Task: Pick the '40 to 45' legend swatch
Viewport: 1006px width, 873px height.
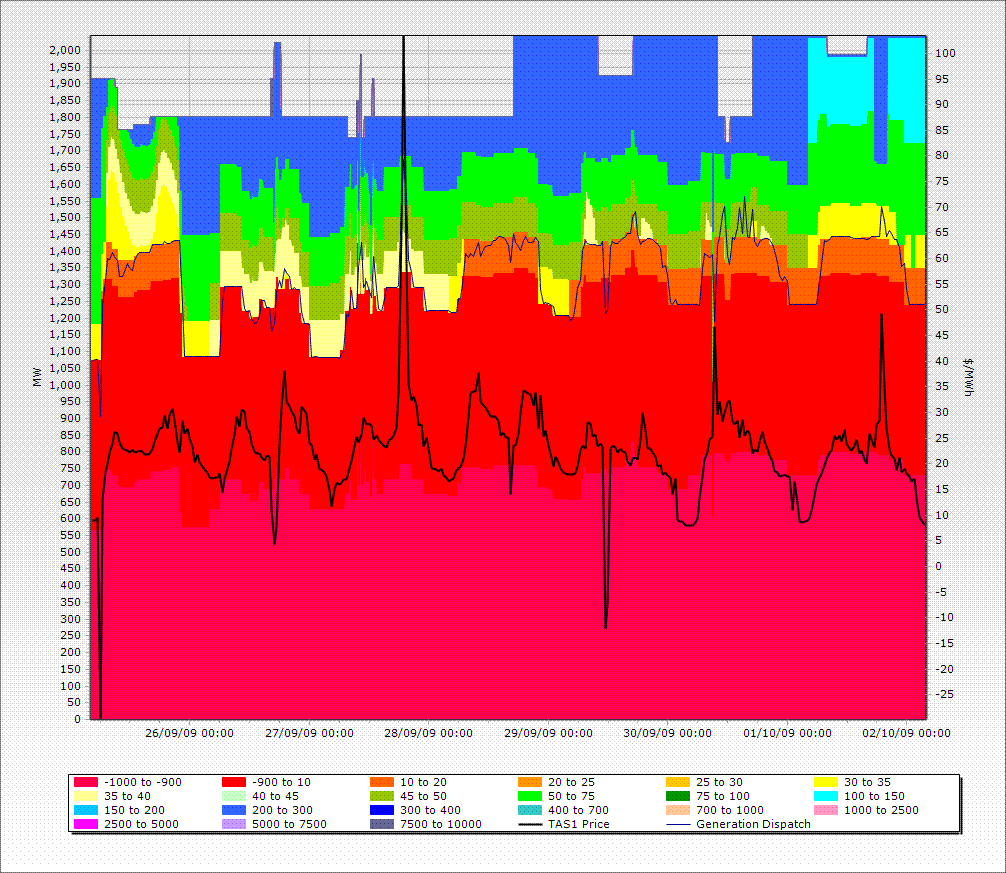Action: click(234, 796)
